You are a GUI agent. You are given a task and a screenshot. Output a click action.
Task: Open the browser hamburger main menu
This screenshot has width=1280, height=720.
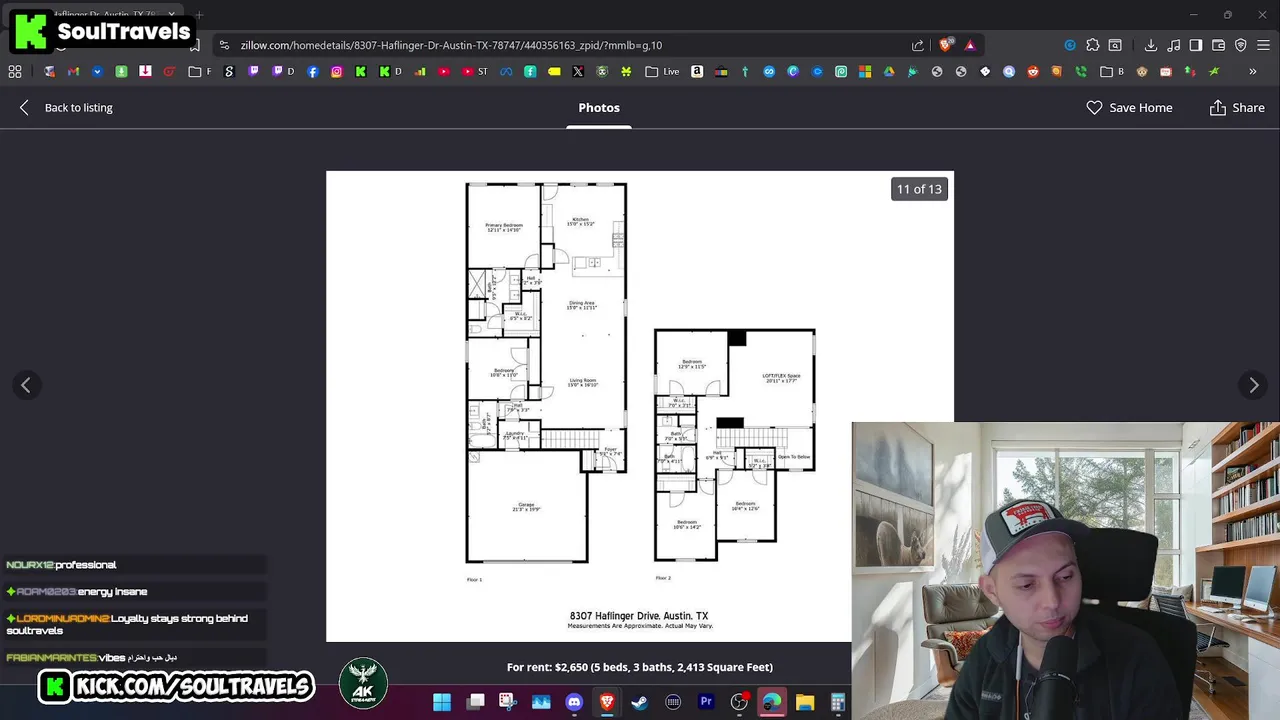point(1264,45)
